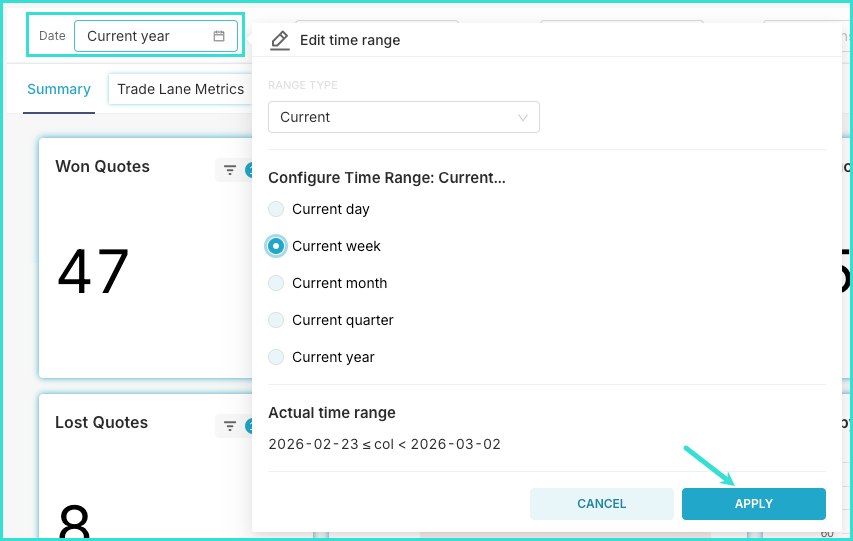This screenshot has height=541, width=853.
Task: Open the Won Quotes filter icon
Action: pyautogui.click(x=230, y=170)
